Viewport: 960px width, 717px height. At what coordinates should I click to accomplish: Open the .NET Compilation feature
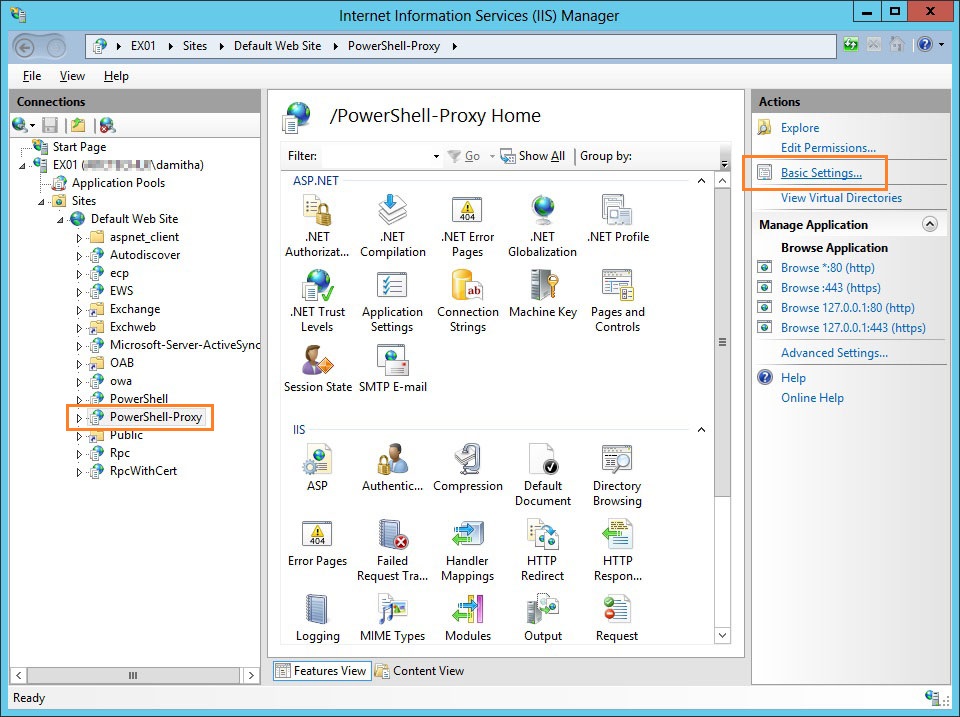[392, 225]
